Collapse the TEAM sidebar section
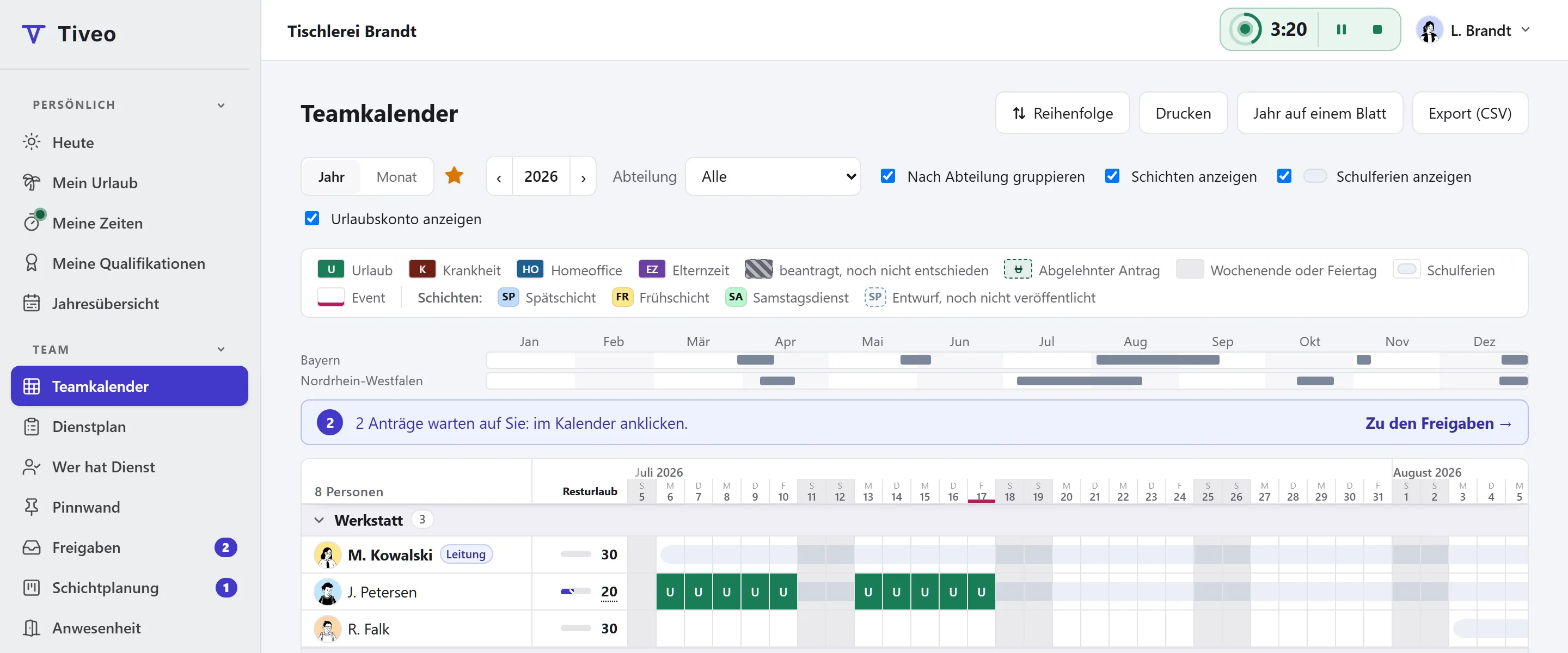 coord(221,349)
